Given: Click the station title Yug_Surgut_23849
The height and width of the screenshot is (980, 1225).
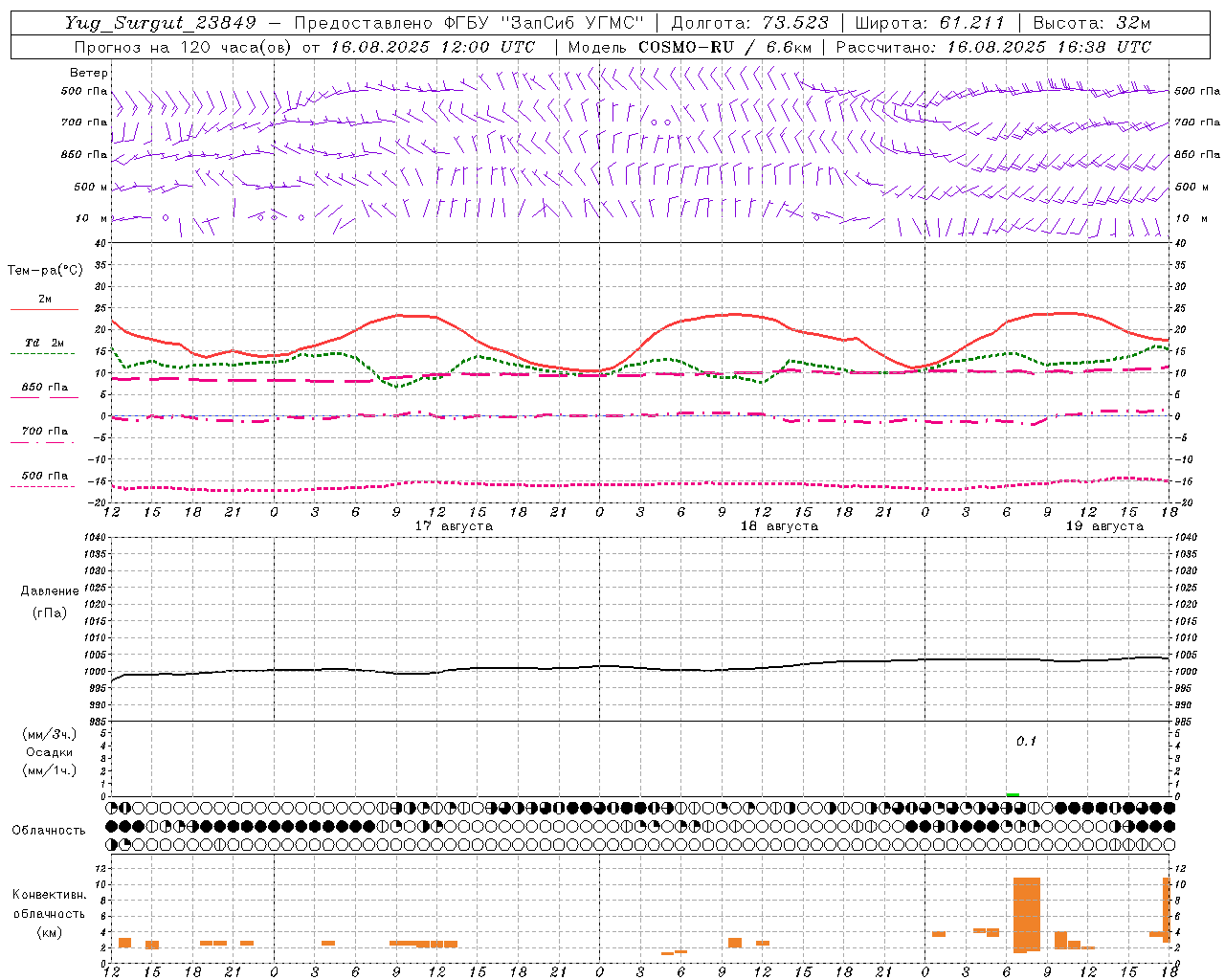Looking at the screenshot, I should (161, 23).
